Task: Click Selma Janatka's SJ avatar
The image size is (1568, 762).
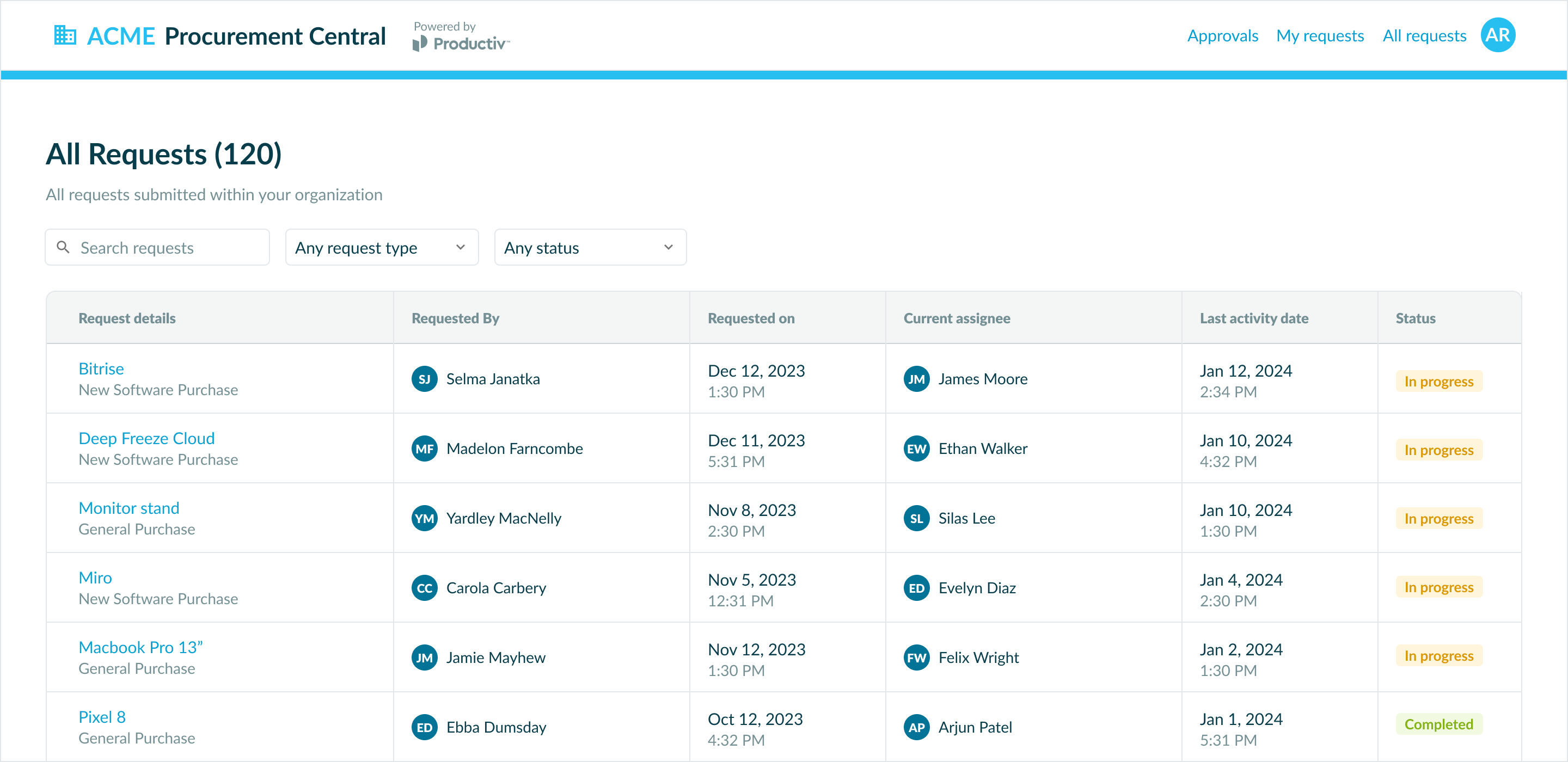Action: tap(424, 379)
